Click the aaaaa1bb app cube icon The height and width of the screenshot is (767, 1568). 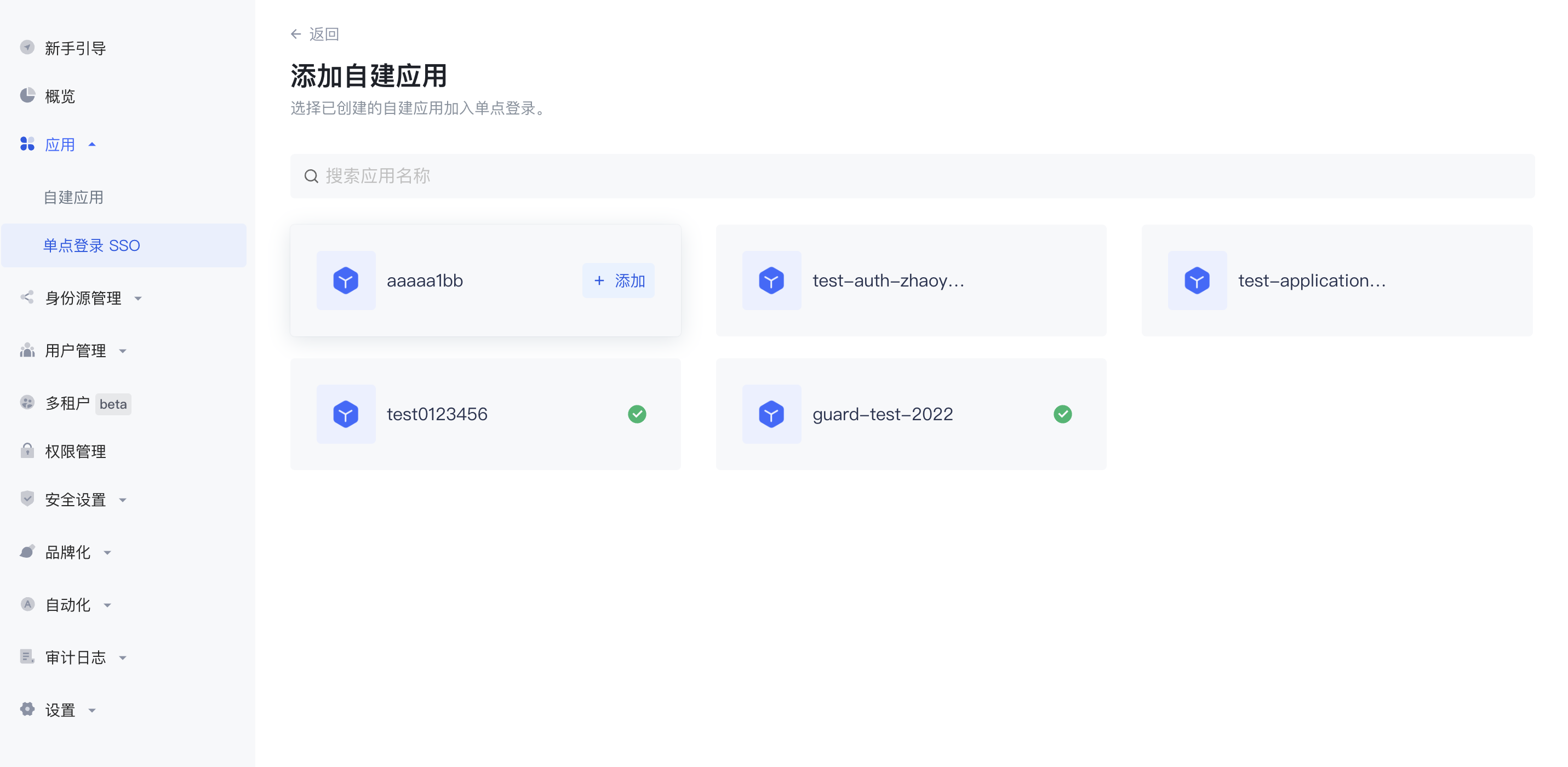346,281
